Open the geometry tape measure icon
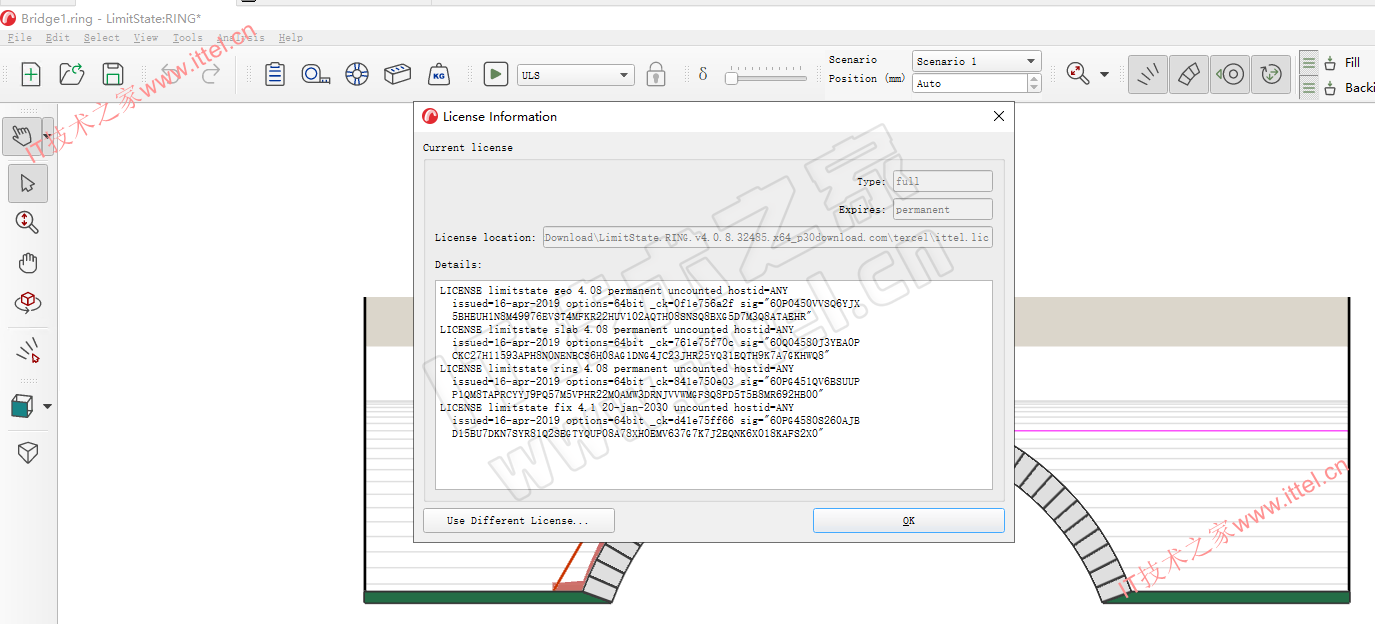 click(x=316, y=74)
